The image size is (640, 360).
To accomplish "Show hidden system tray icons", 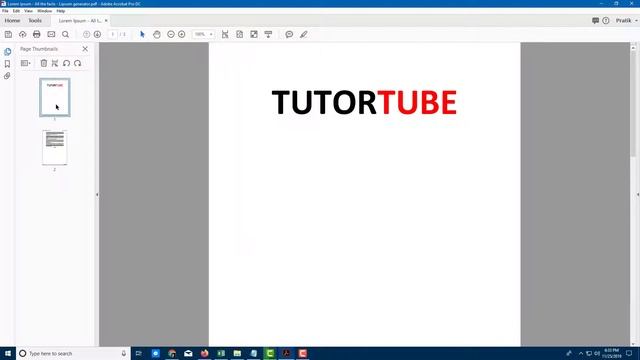I will [581, 353].
